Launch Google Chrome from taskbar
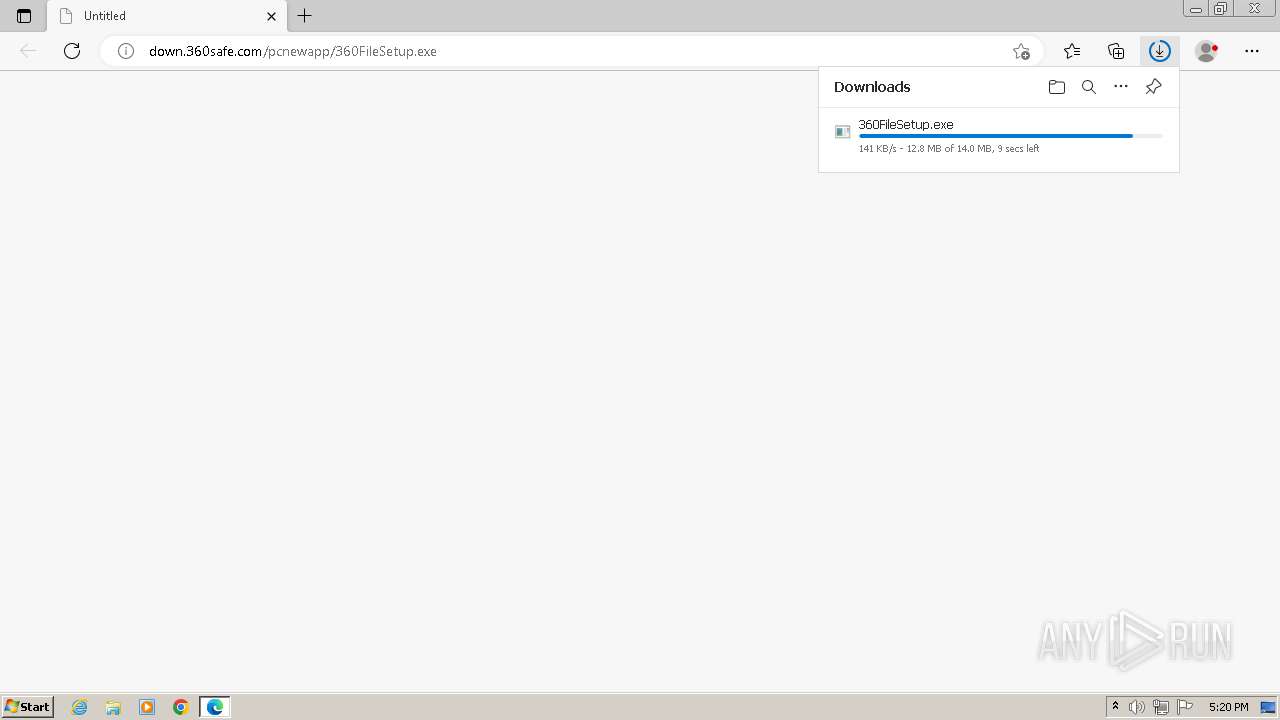 point(181,707)
